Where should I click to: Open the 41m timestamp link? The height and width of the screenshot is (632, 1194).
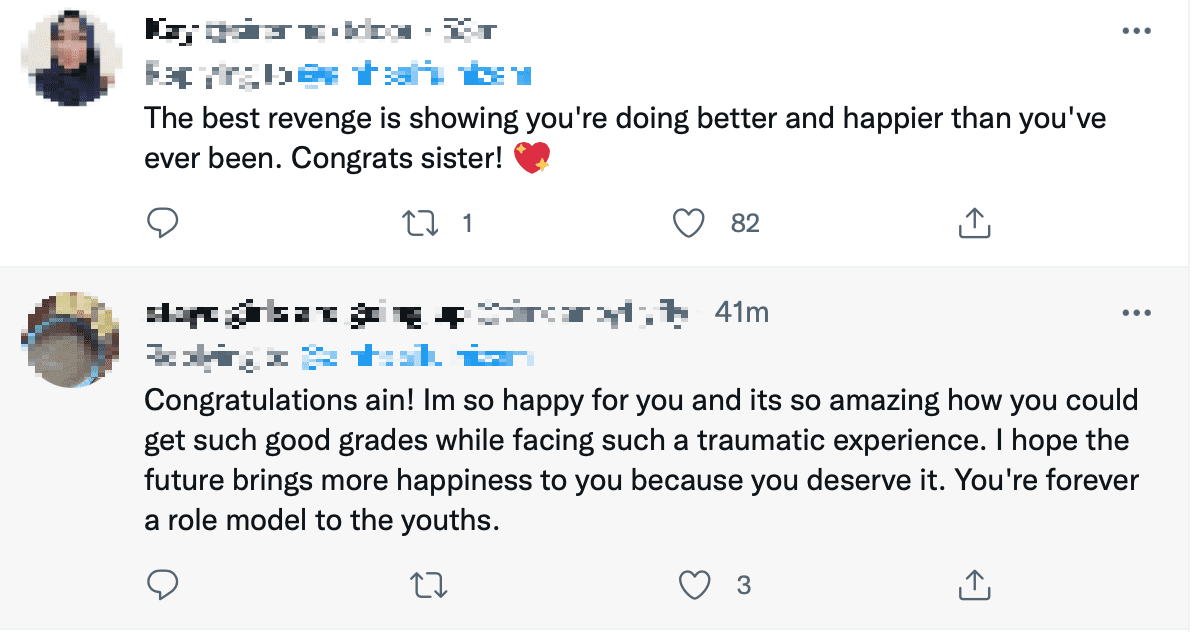tap(742, 313)
